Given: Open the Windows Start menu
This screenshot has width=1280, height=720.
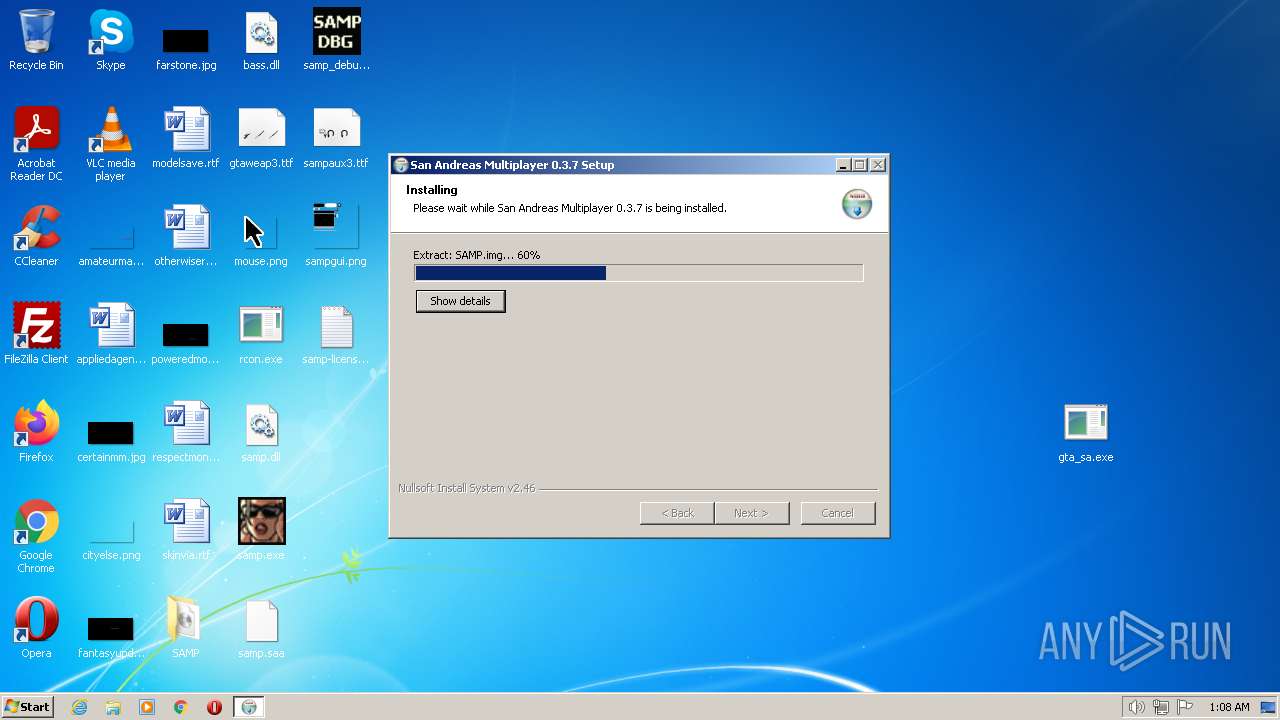Looking at the screenshot, I should point(28,707).
